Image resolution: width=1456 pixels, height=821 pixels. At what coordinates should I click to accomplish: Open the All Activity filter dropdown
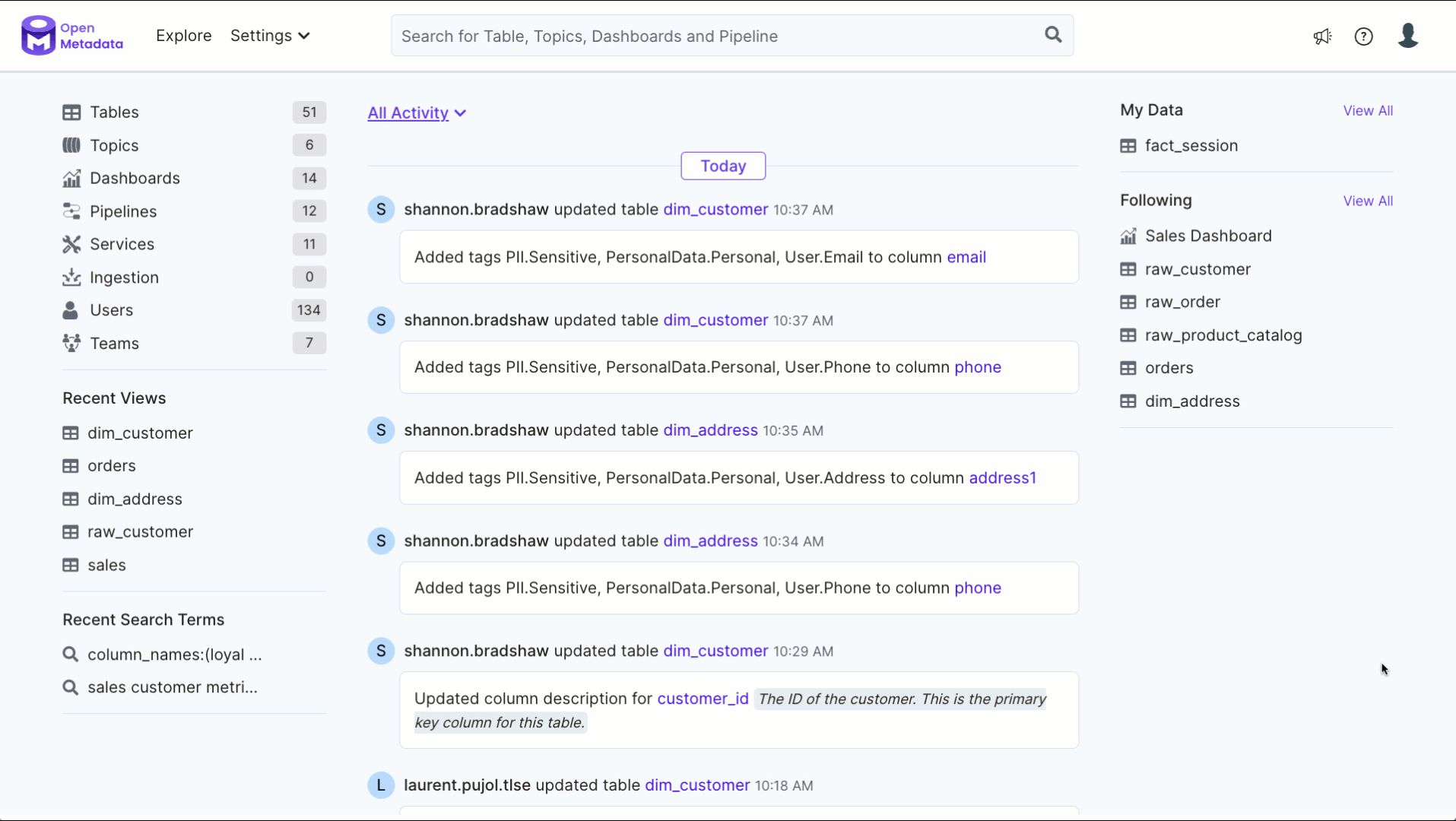417,113
